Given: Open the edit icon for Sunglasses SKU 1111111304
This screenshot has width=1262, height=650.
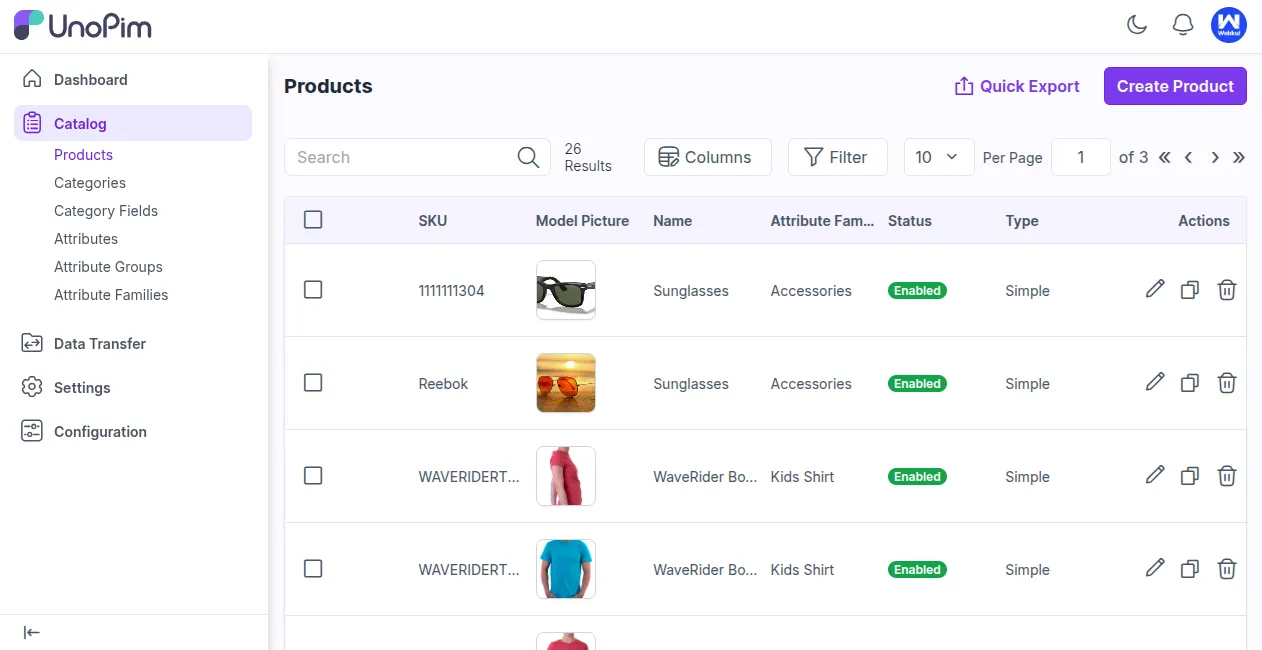Looking at the screenshot, I should 1155,290.
